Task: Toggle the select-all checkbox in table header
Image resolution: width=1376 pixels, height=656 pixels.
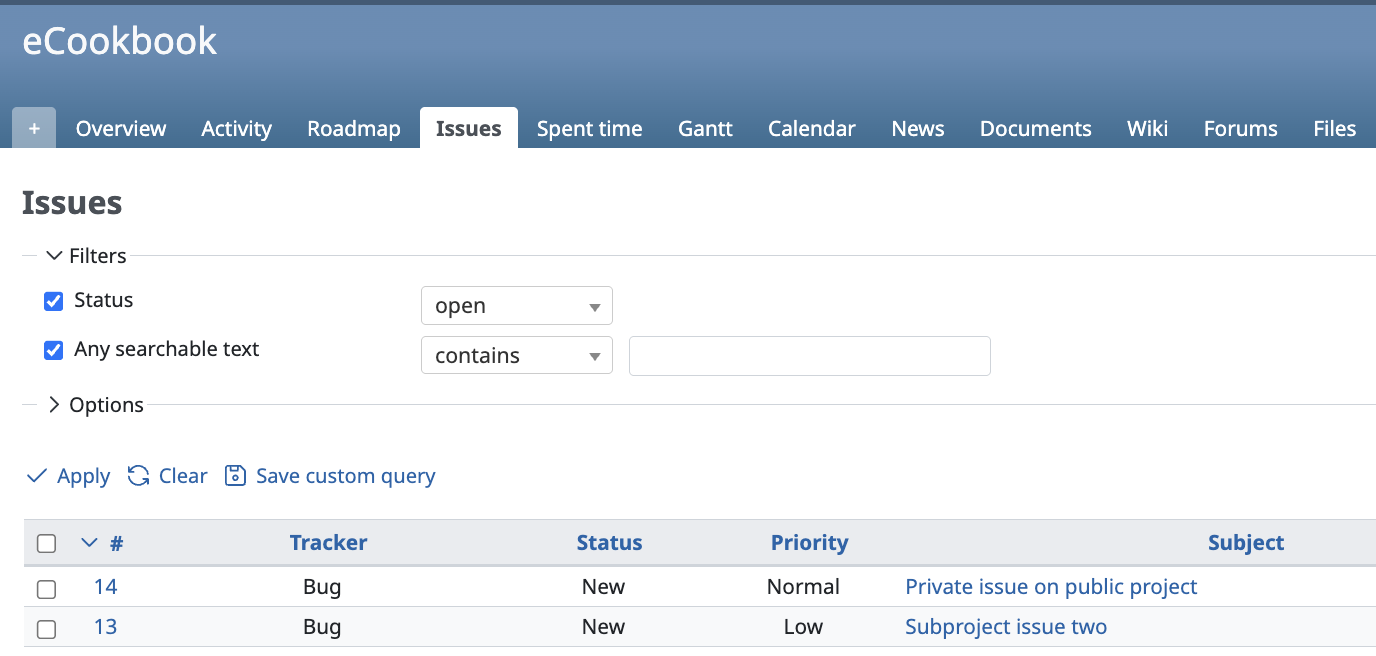Action: (46, 543)
